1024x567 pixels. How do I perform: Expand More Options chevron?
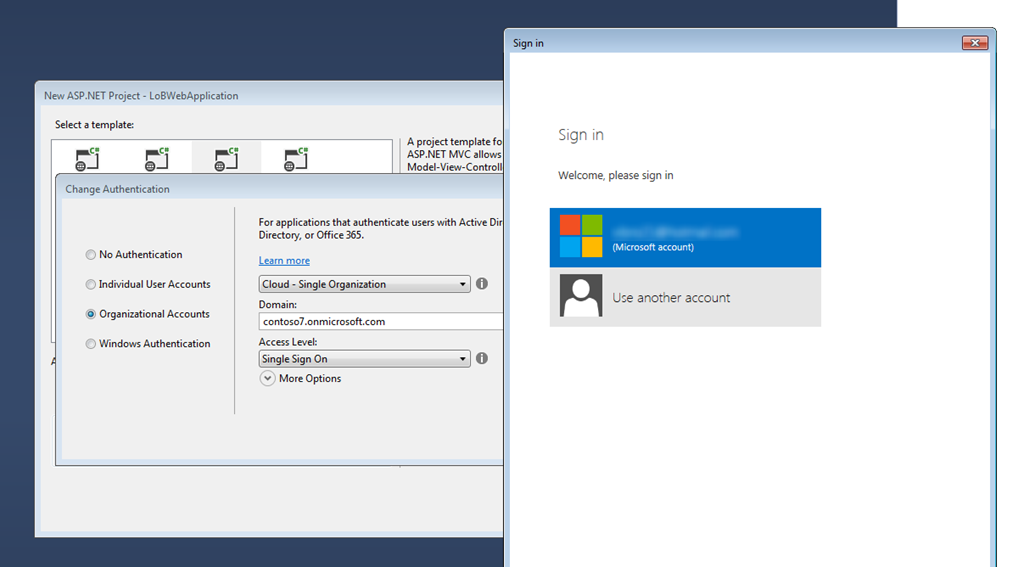coord(267,378)
